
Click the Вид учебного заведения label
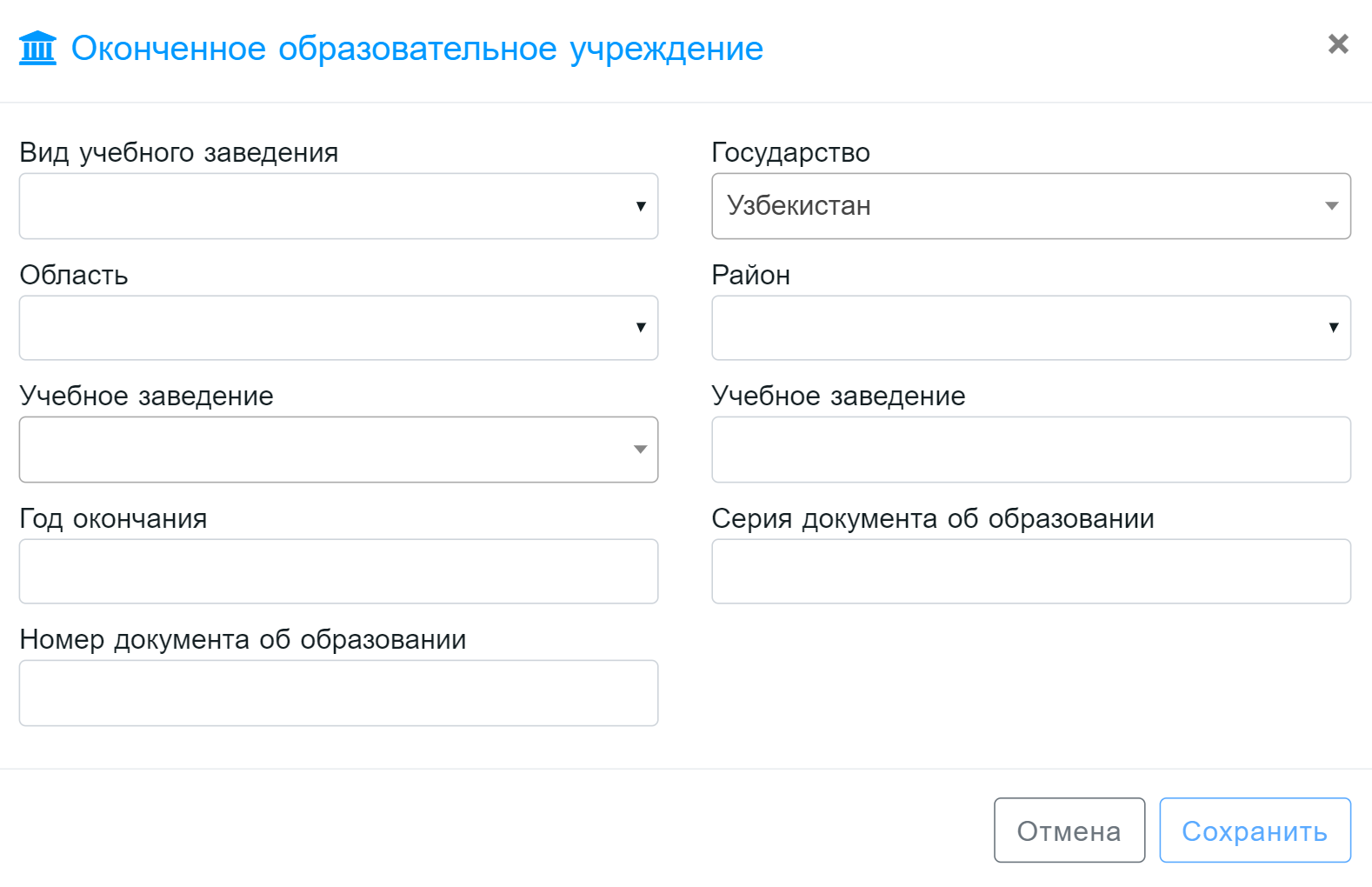coord(178,152)
